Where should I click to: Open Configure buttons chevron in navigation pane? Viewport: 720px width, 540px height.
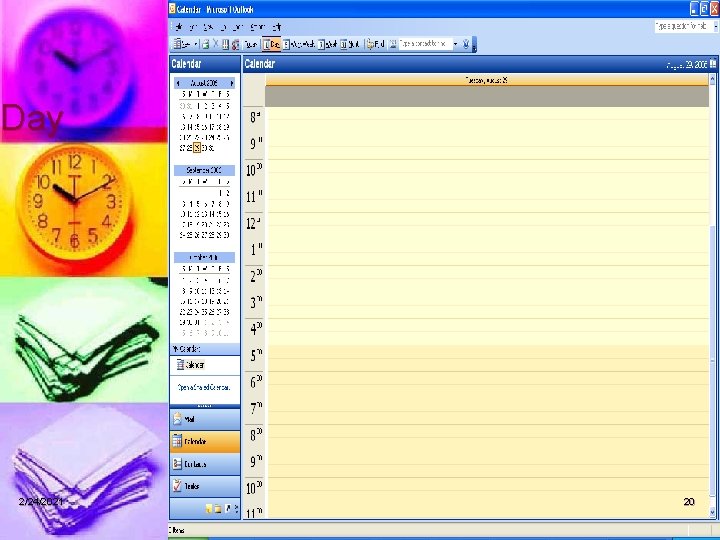tap(236, 509)
